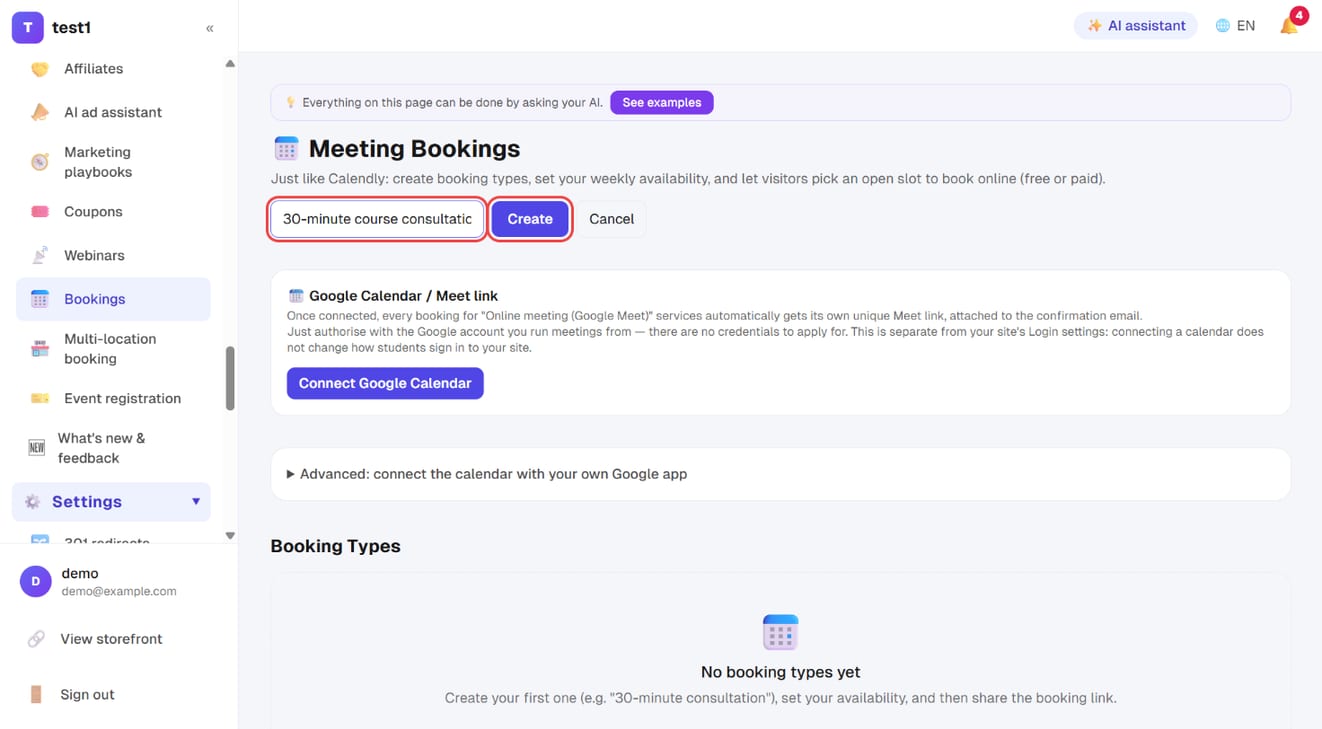Click the Marketing playbooks compass icon
This screenshot has height=729, width=1322.
[x=40, y=162]
